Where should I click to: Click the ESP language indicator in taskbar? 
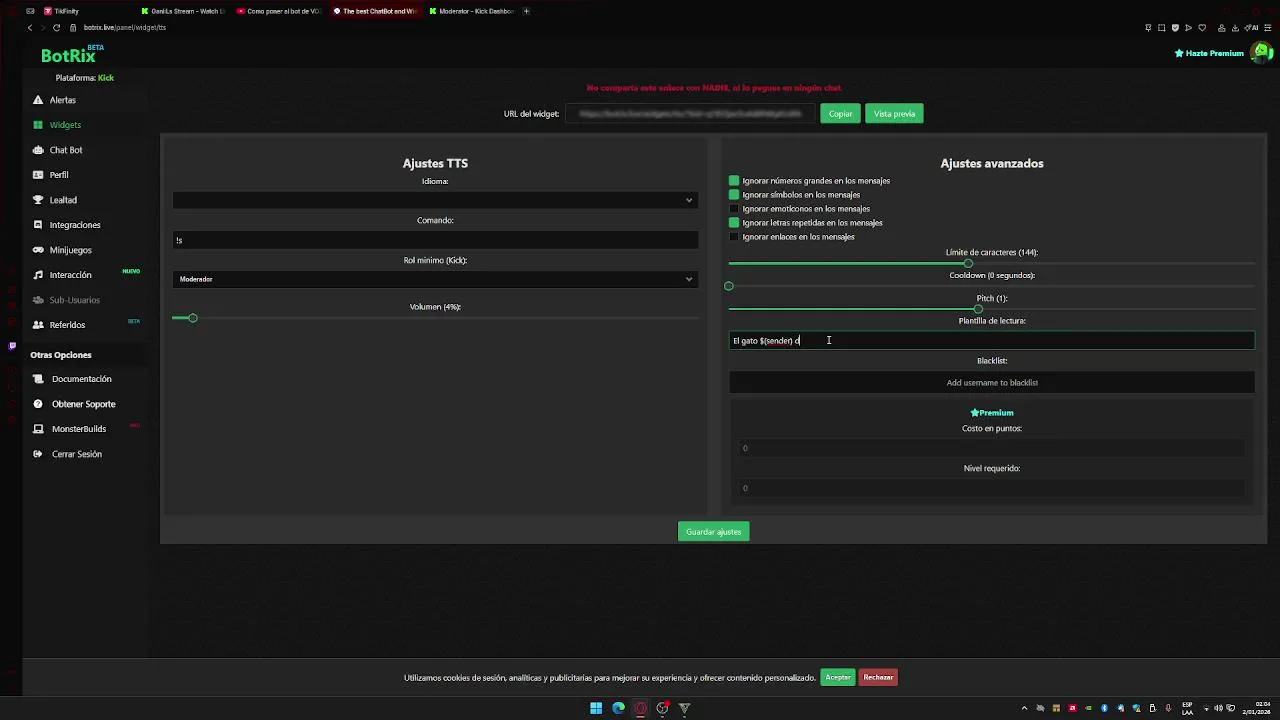(x=1187, y=708)
